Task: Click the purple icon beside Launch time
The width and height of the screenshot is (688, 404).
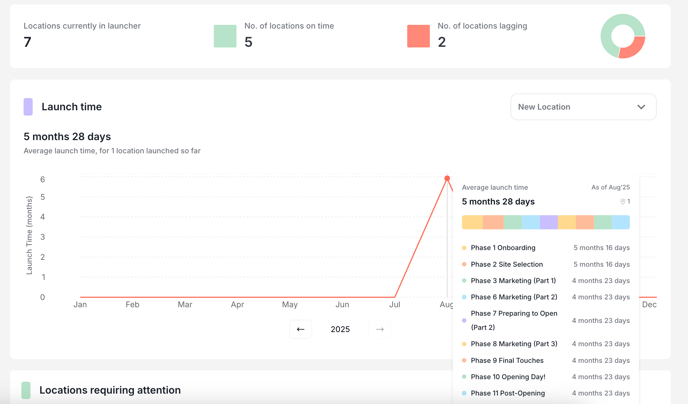Action: [x=28, y=107]
